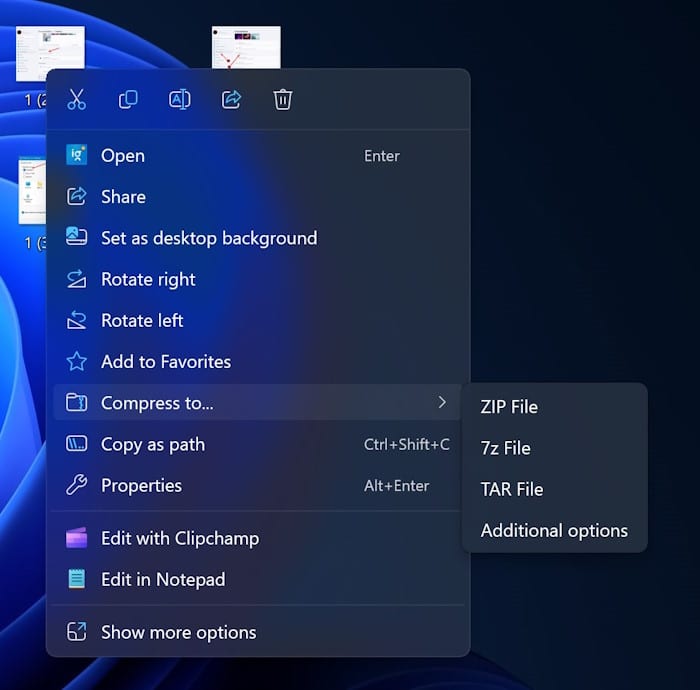Expand the Compress to submenu arrow
The image size is (700, 690).
coord(442,403)
